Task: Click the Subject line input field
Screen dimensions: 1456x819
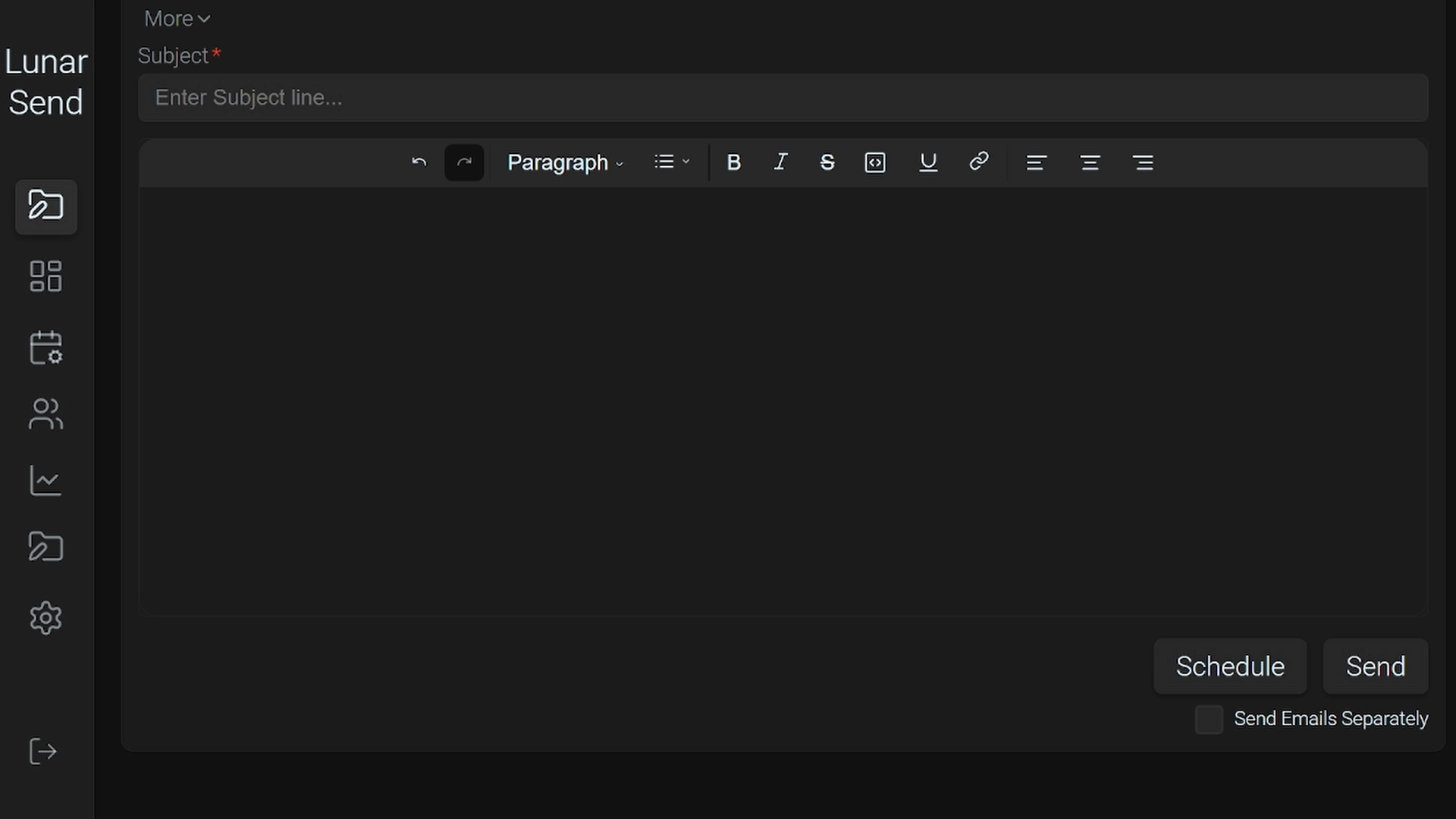Action: tap(783, 98)
